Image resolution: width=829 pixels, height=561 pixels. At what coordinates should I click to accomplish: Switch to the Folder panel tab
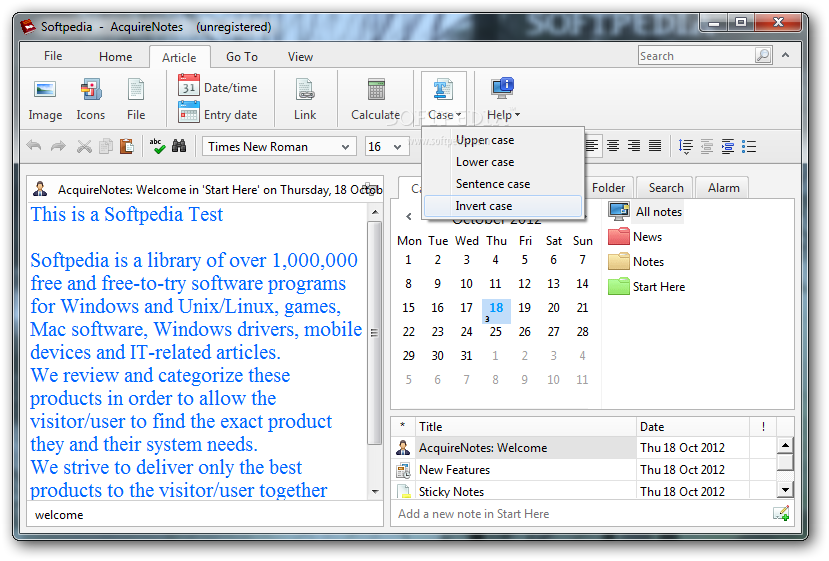click(x=609, y=188)
